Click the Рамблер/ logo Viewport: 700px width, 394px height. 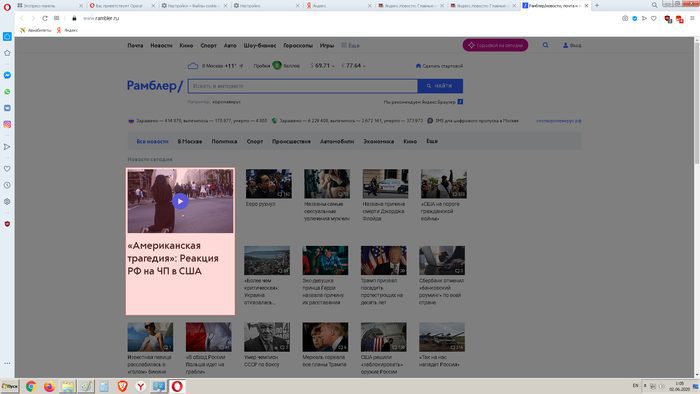(155, 85)
